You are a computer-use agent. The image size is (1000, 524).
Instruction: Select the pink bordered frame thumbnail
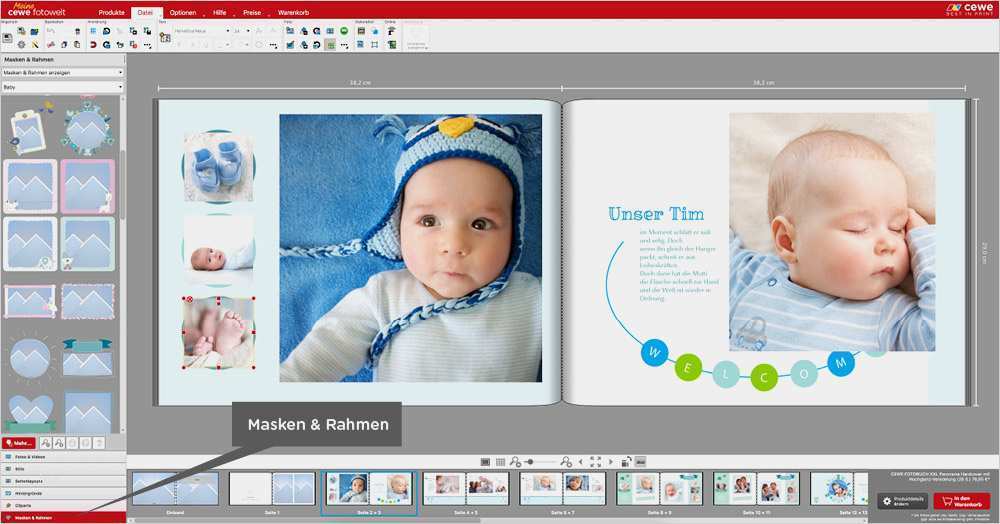point(88,186)
